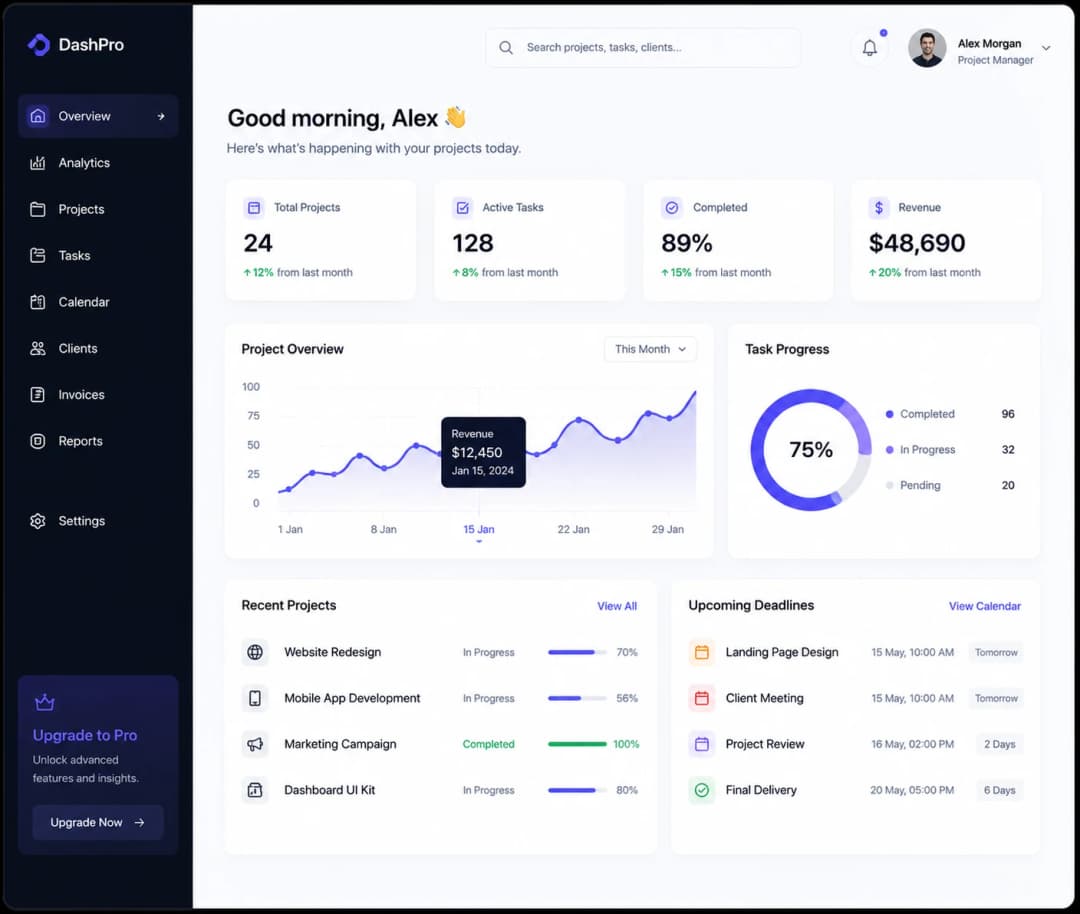Click the Settings gear icon
The width and height of the screenshot is (1080, 914).
pyautogui.click(x=38, y=521)
